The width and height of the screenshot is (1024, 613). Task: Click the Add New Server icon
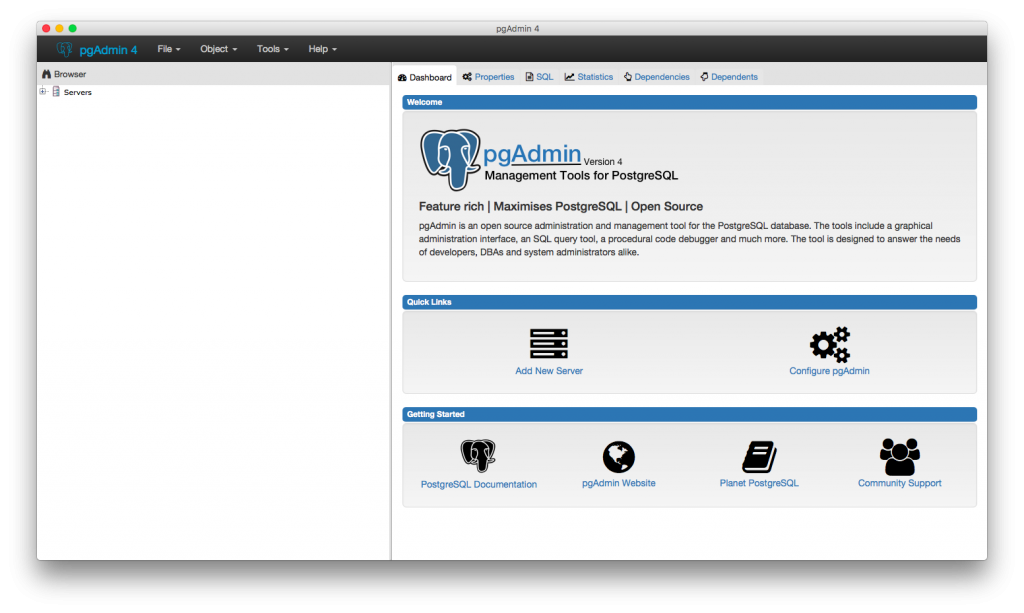[x=548, y=343]
